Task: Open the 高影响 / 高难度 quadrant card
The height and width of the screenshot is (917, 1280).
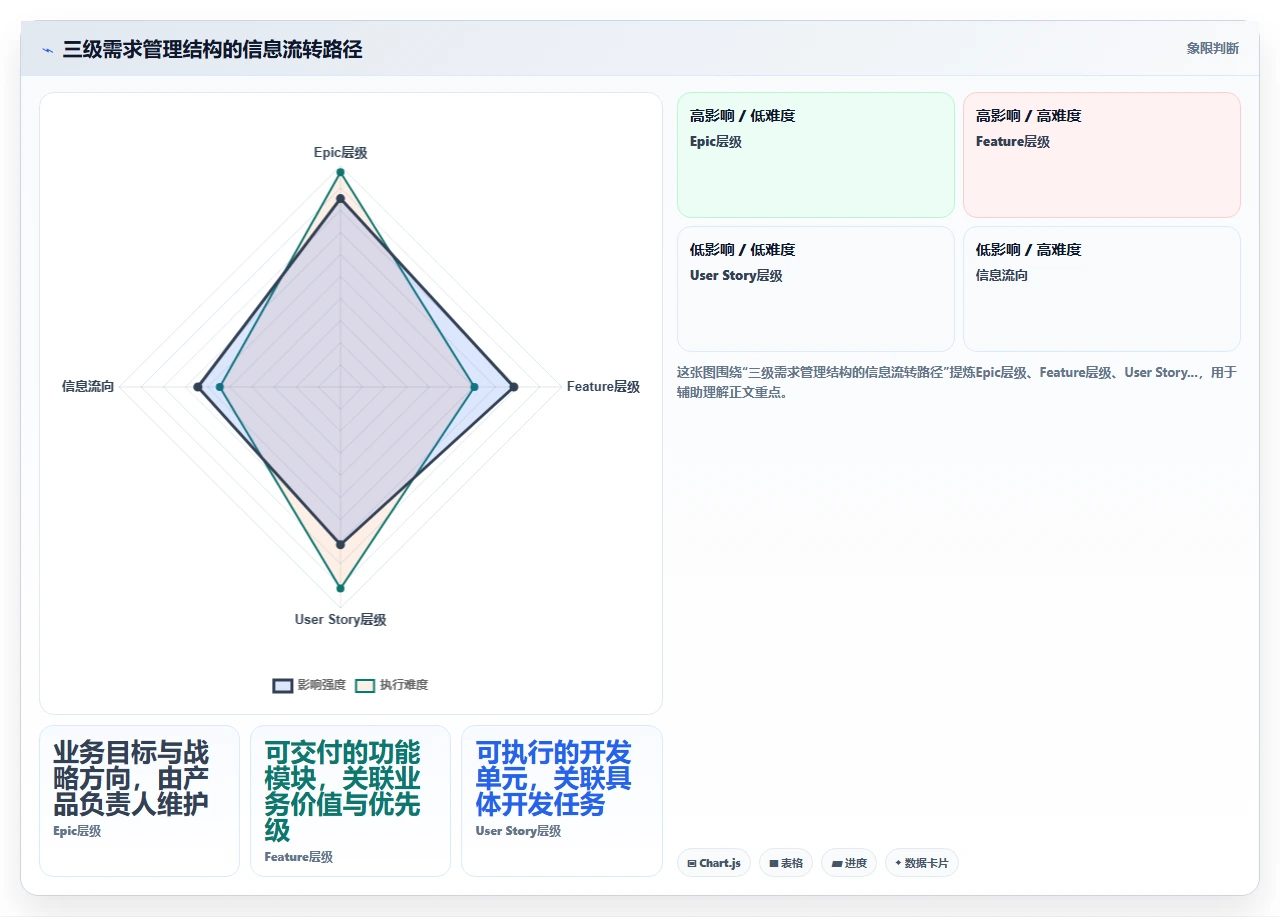Action: pyautogui.click(x=1102, y=155)
